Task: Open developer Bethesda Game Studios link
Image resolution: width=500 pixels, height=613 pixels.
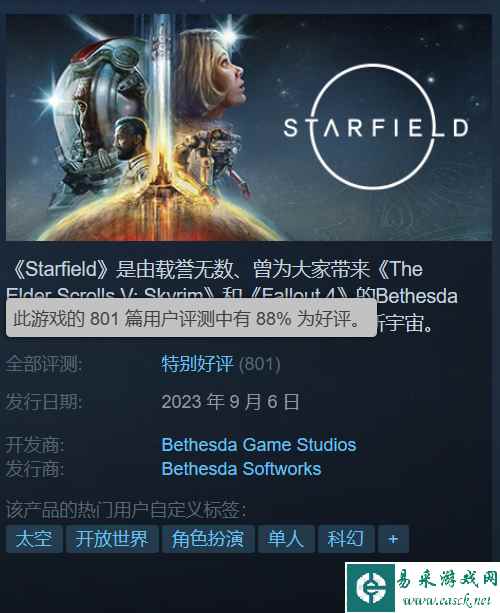Action: [x=259, y=445]
